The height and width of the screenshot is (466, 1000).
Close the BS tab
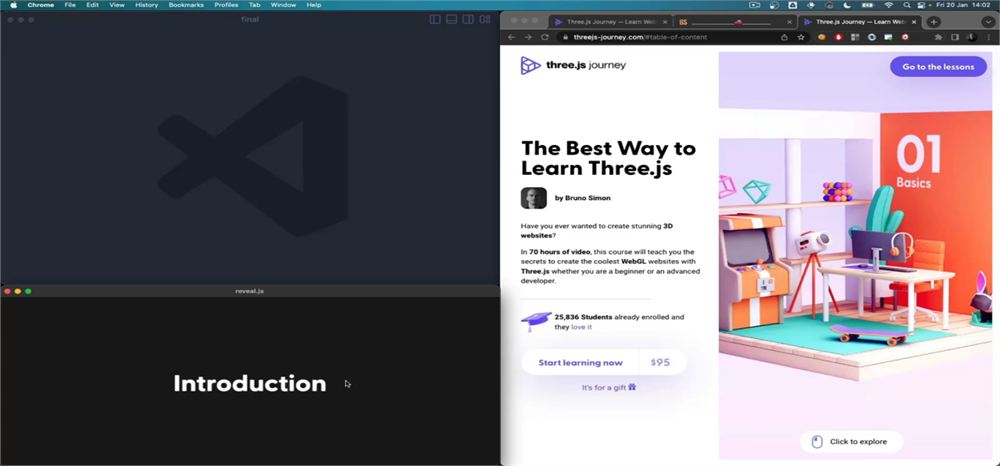(x=789, y=22)
